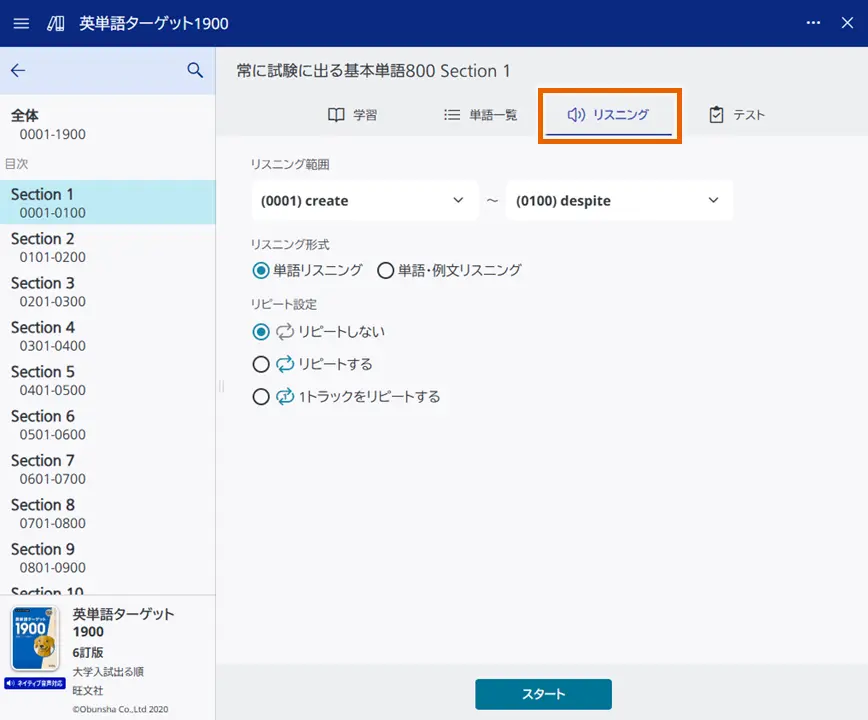Image resolution: width=868 pixels, height=720 pixels.
Task: Click the checkmark icon beside テスト
Action: point(717,114)
